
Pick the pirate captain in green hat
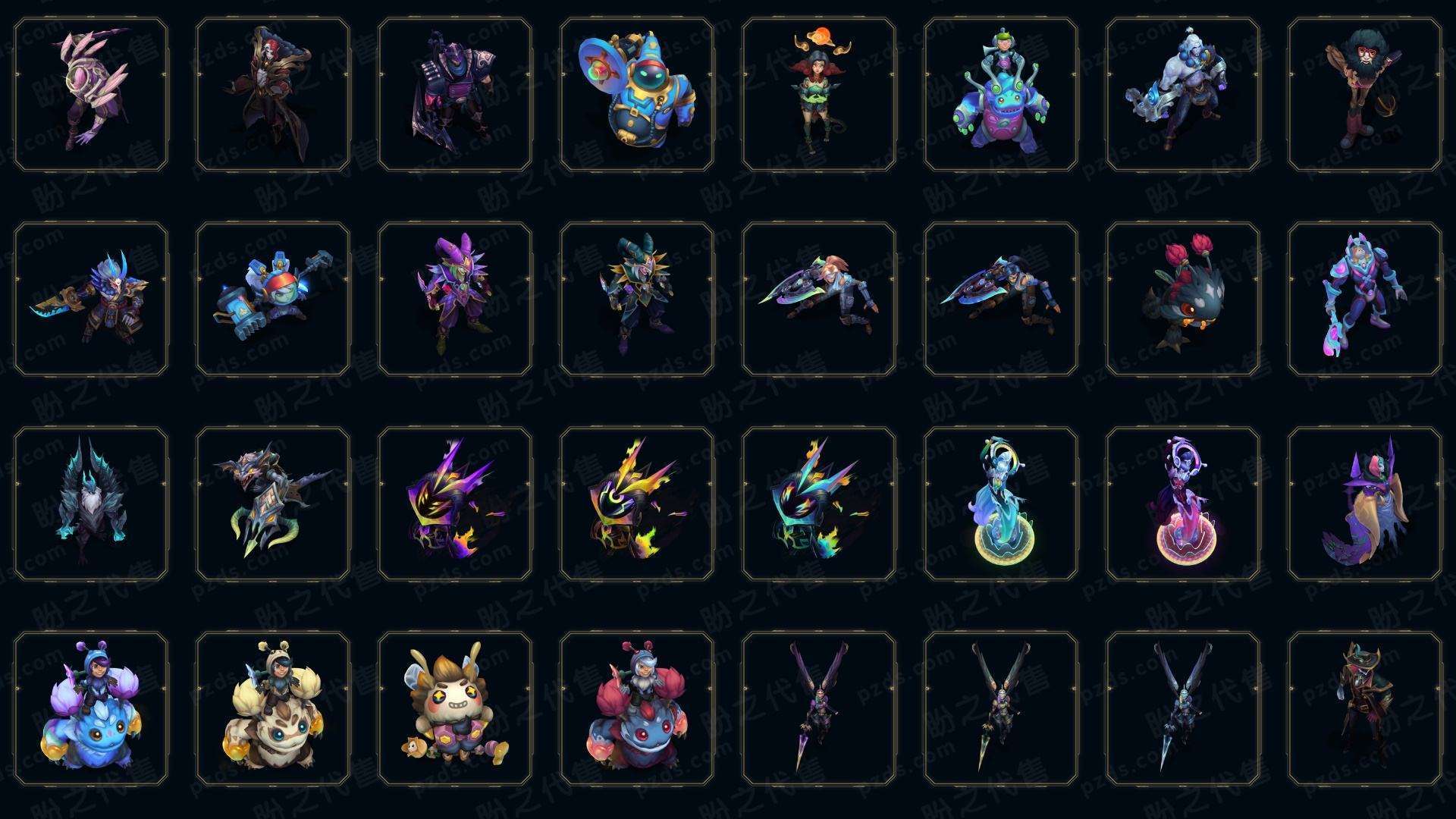1364,708
